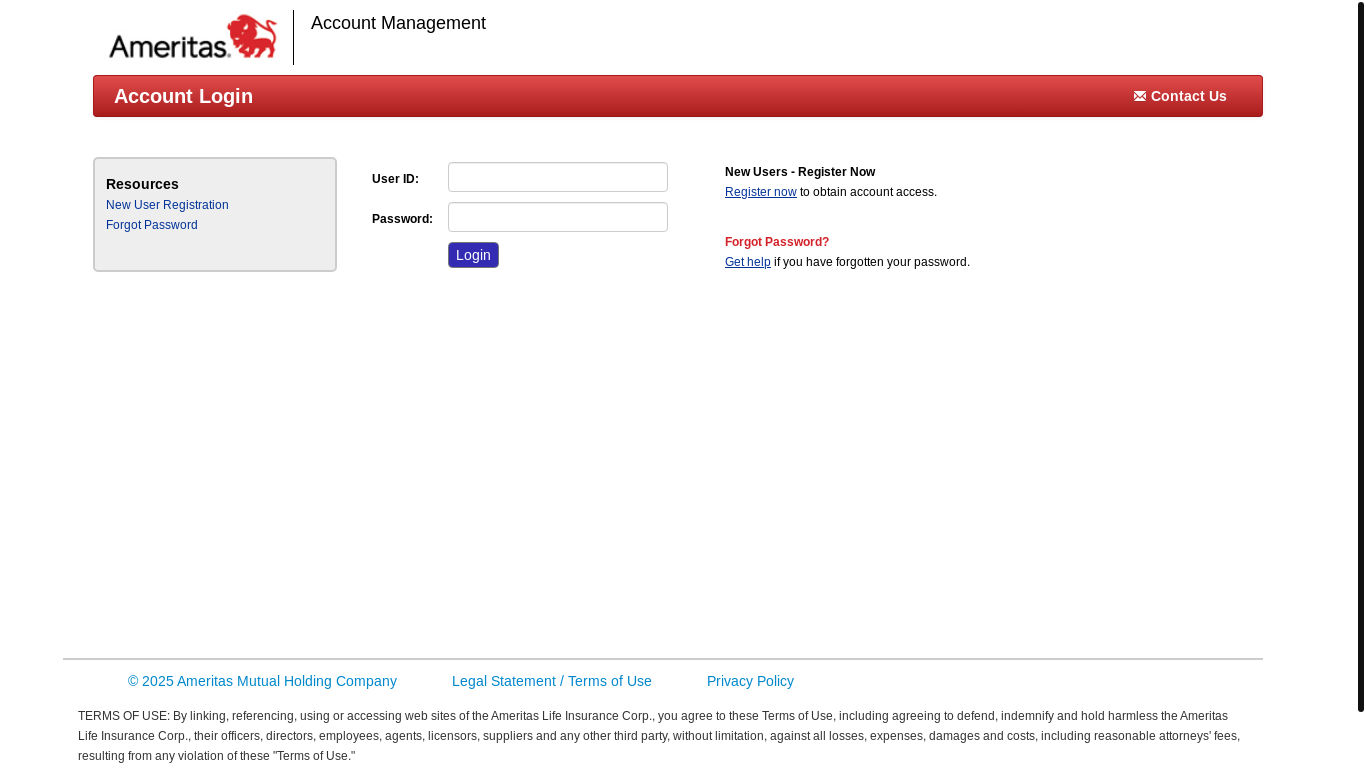
Task: Click into the User ID field
Action: tap(558, 177)
